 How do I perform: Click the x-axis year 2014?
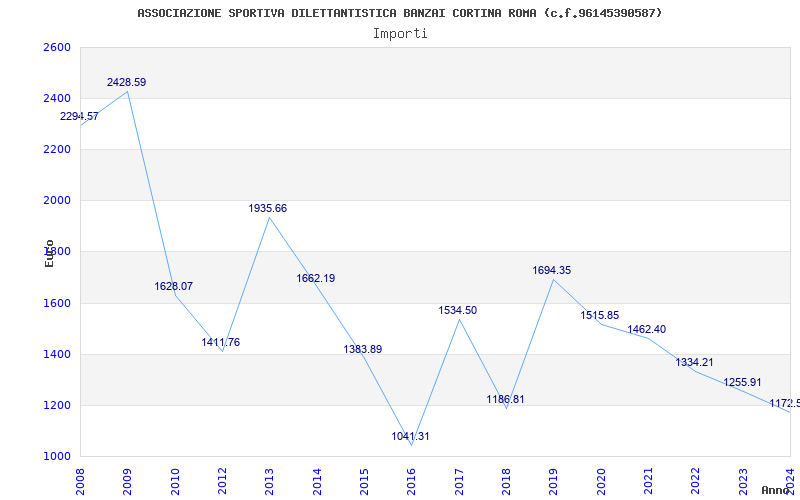(317, 482)
